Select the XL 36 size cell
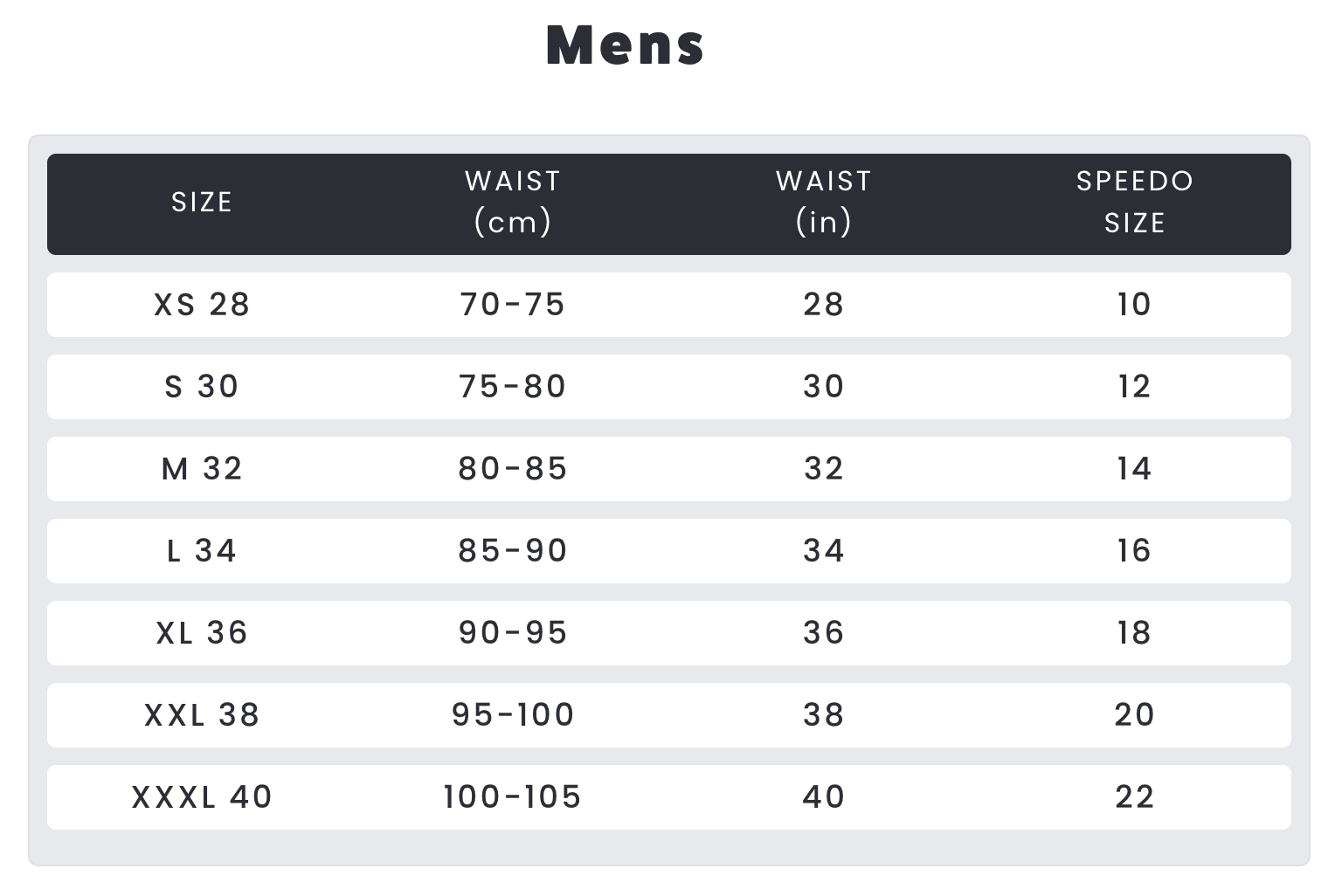 coord(202,633)
